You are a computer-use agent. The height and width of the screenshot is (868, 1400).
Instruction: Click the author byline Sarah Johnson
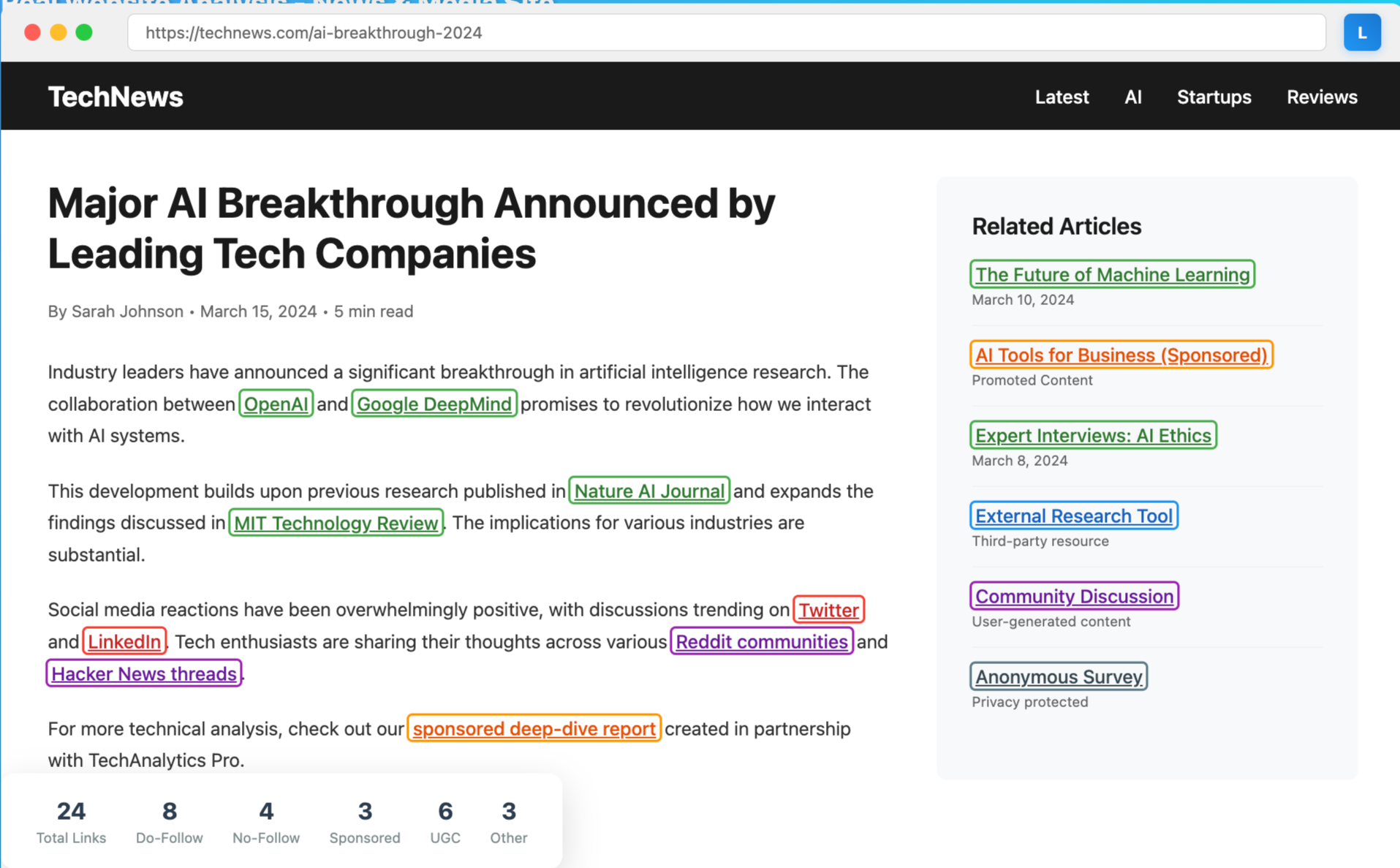(127, 312)
